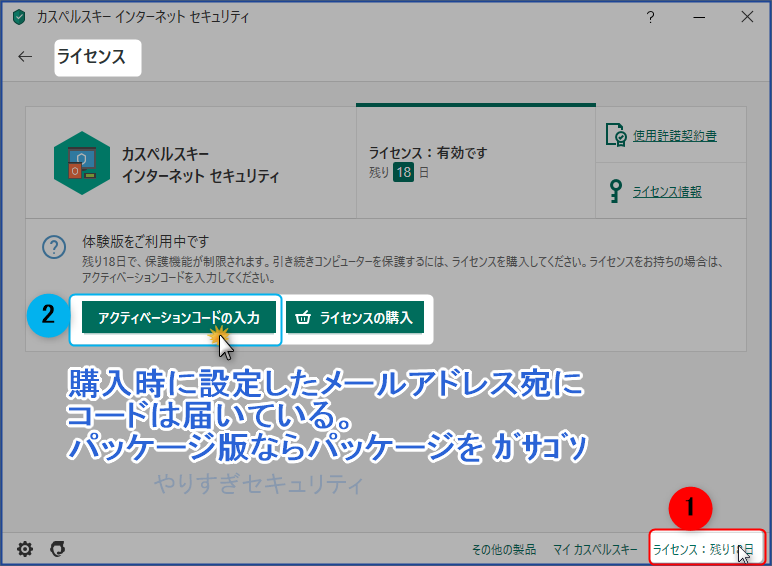Click the Kaspersky shield icon in title bar

coord(19,18)
